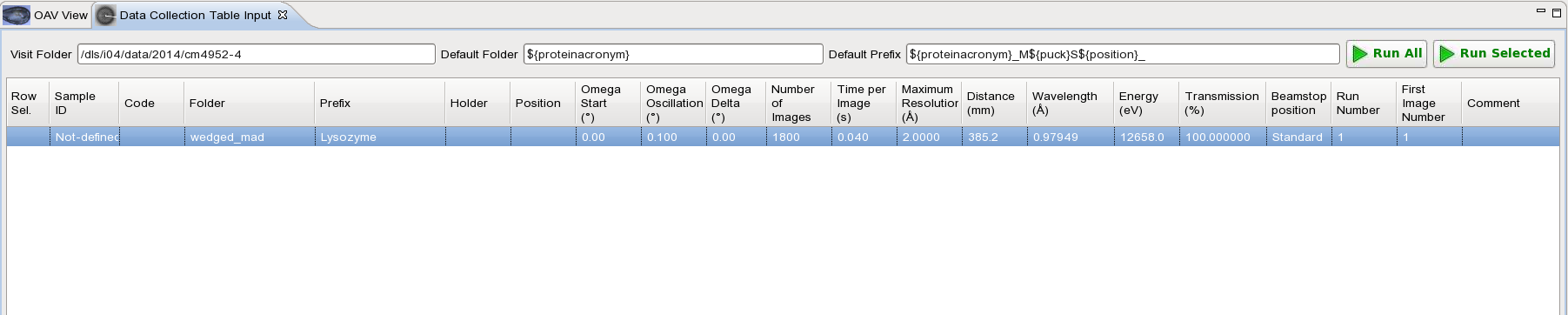
Task: Select the First Image Number '1' cell
Action: click(x=1429, y=137)
